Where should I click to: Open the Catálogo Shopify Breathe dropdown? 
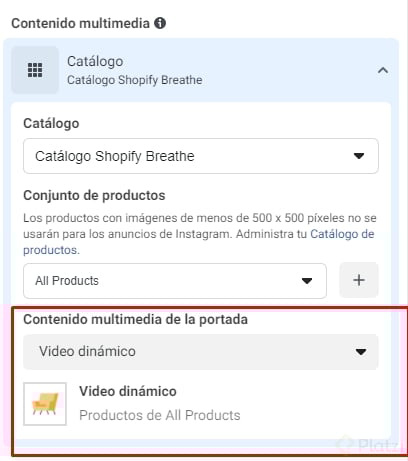[201, 156]
